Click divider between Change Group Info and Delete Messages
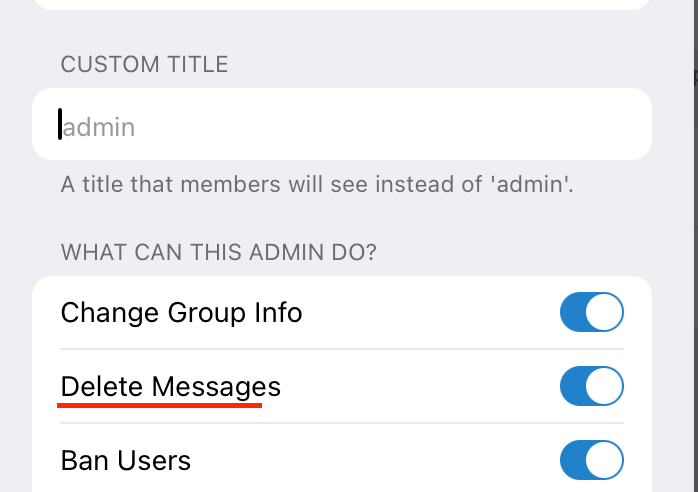 [x=340, y=349]
